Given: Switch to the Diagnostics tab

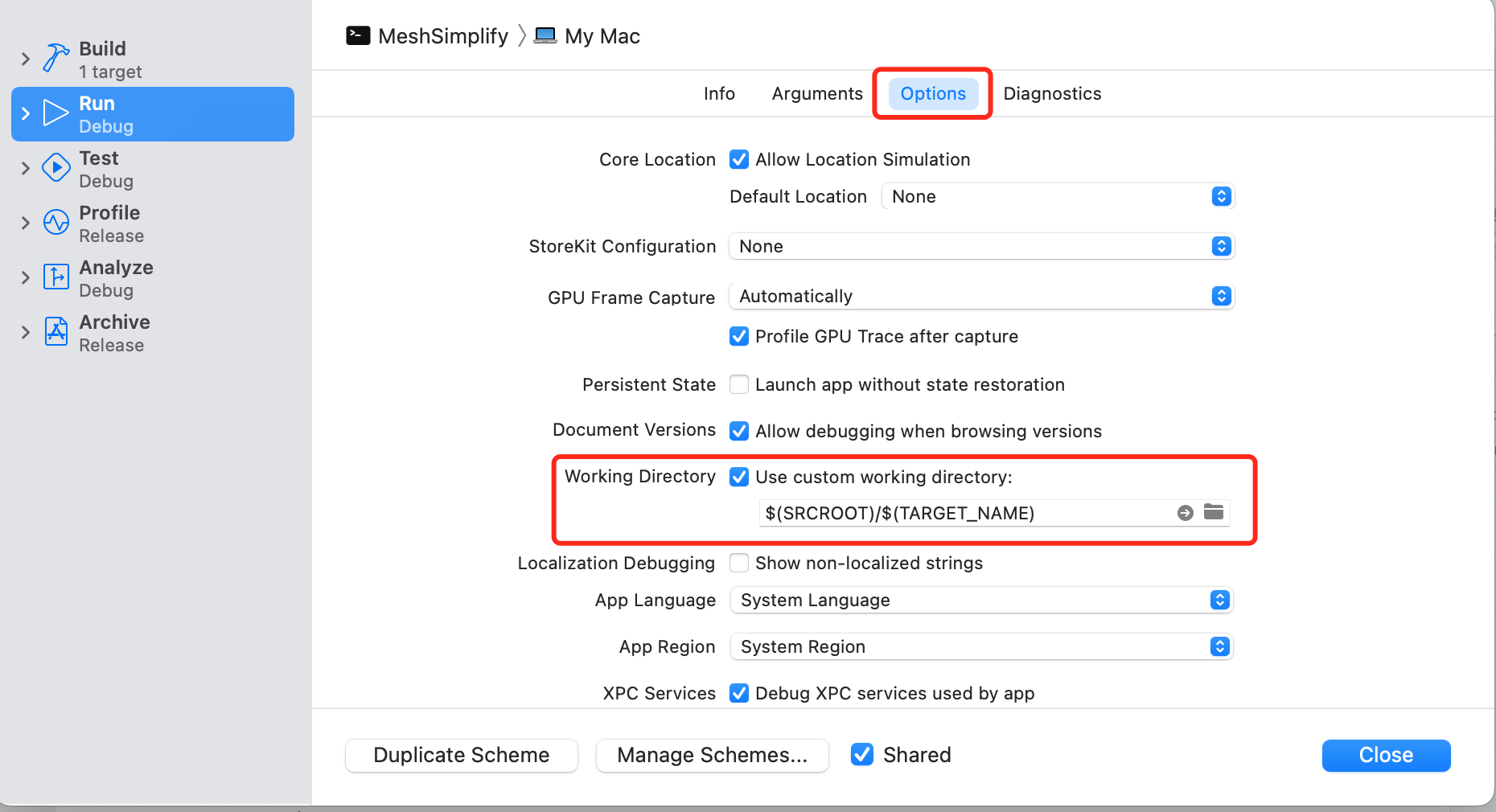Looking at the screenshot, I should click(x=1051, y=93).
